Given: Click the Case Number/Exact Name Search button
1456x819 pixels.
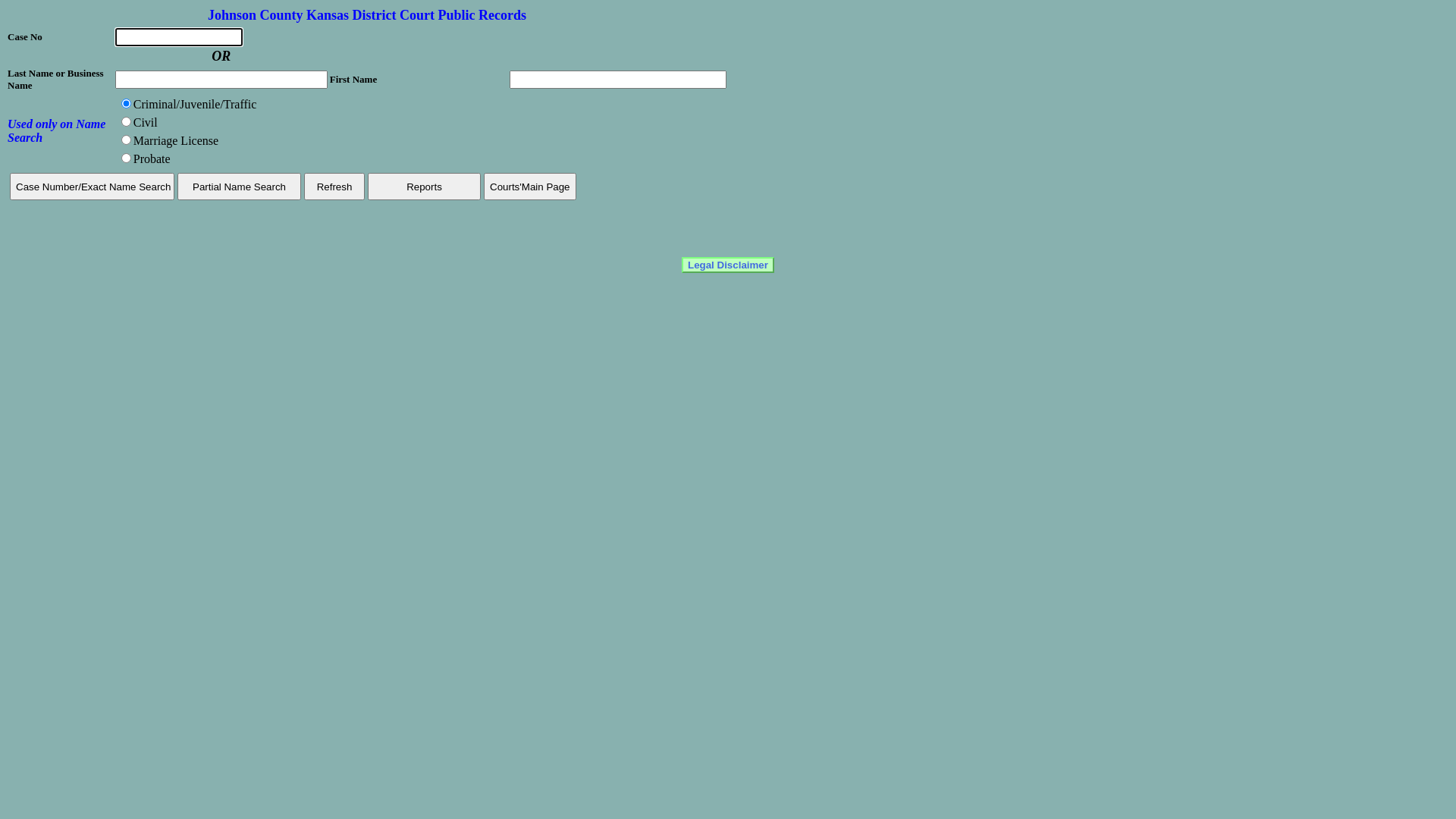Looking at the screenshot, I should coord(92,186).
